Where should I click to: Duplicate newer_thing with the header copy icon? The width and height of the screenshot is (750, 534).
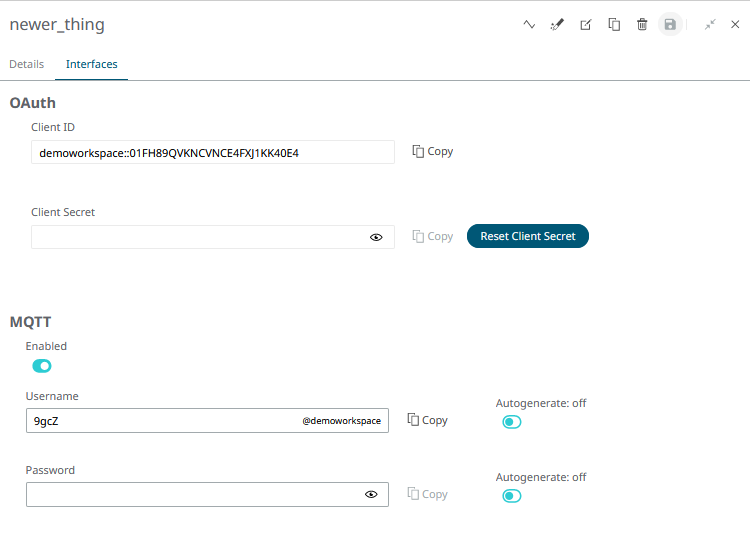[614, 24]
